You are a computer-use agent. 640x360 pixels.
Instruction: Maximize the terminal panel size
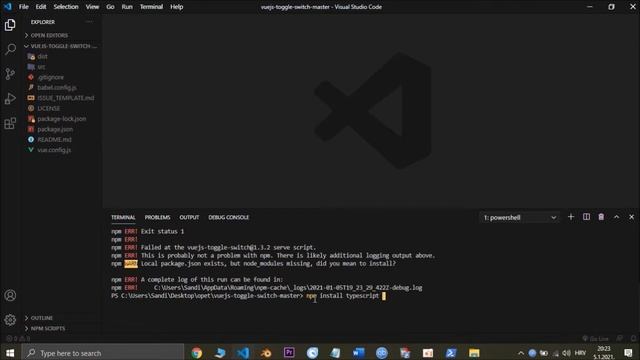tap(616, 217)
